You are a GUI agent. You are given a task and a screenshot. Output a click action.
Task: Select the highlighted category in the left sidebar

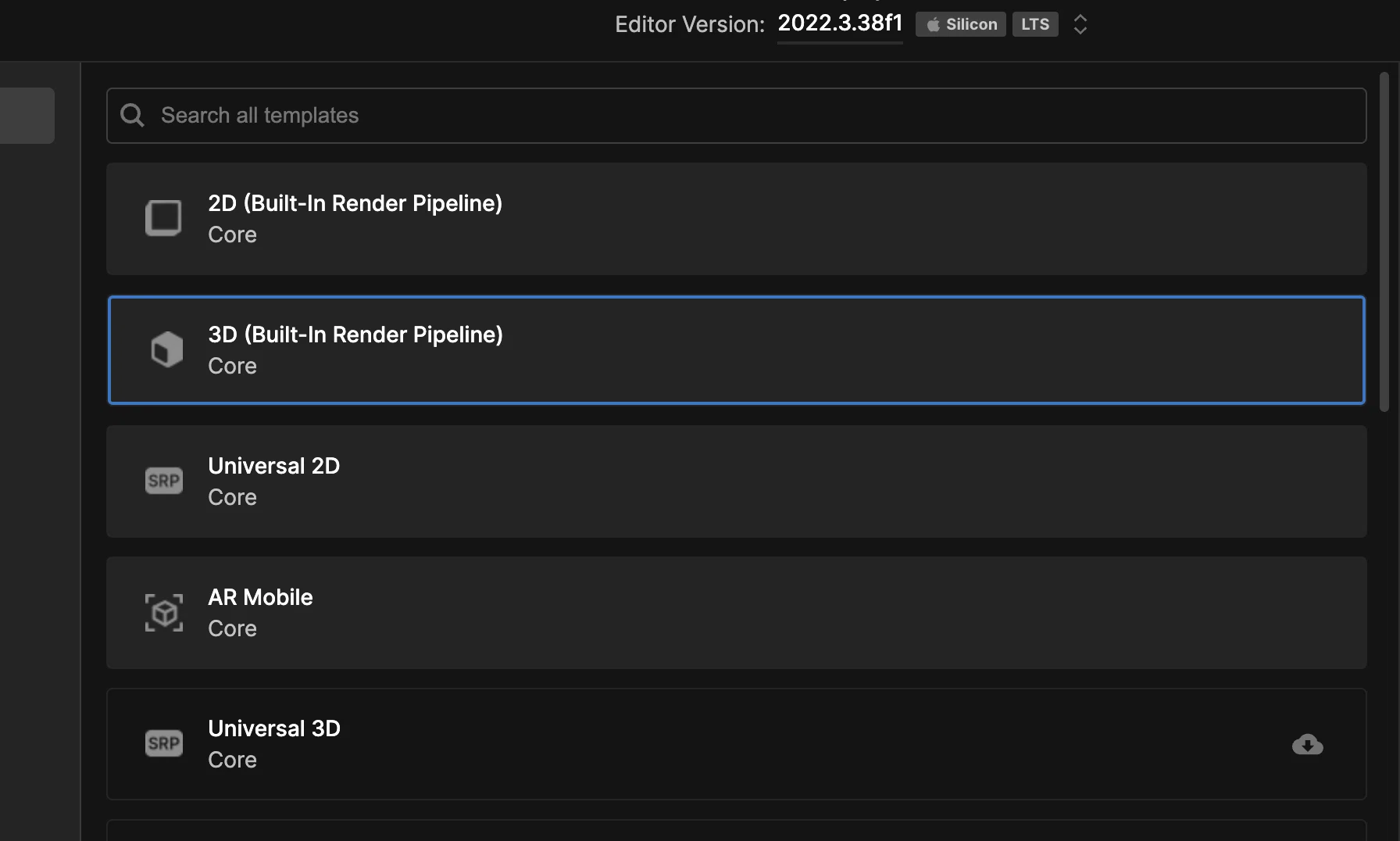(27, 116)
